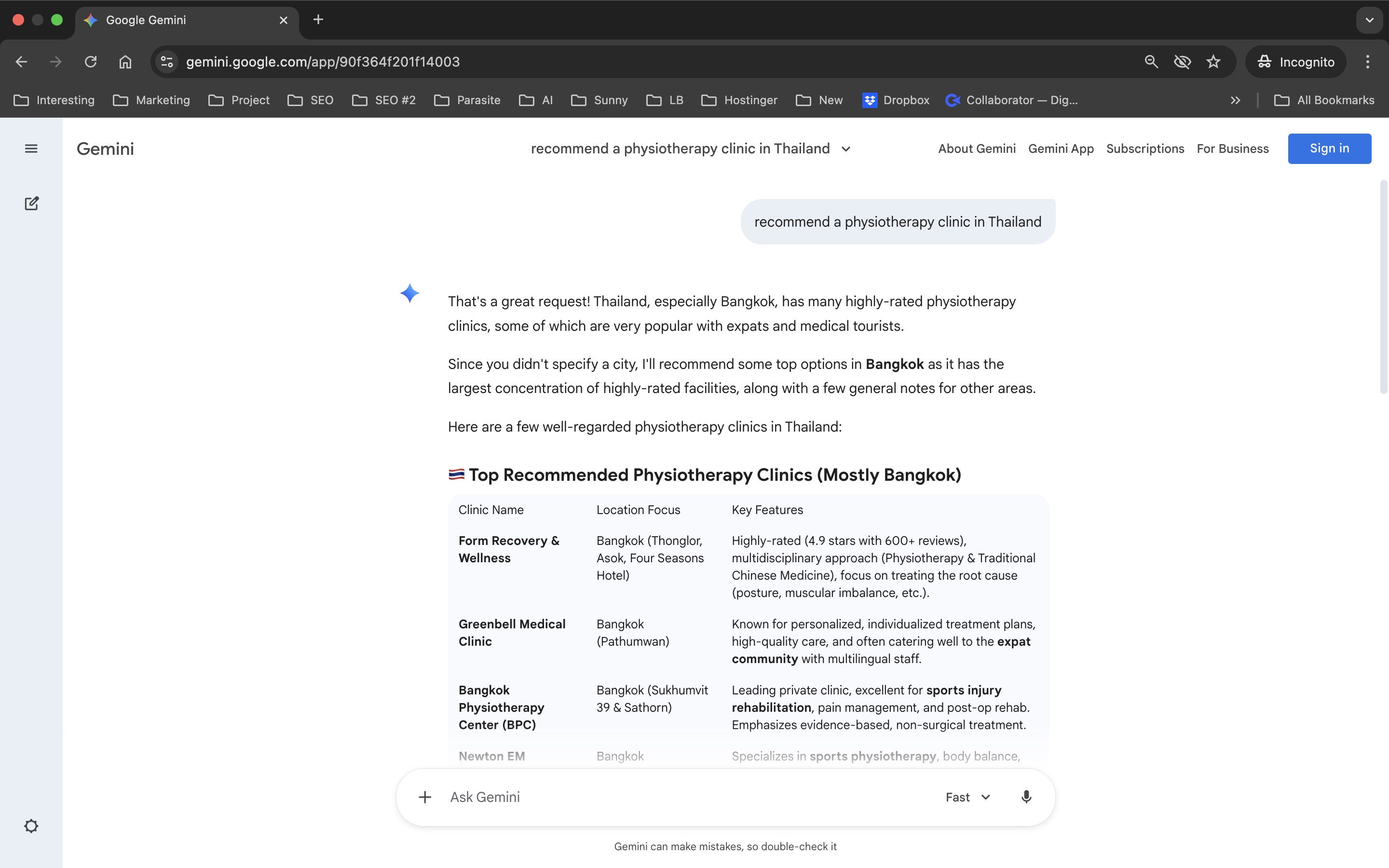
Task: View Subscriptions page
Action: [1145, 149]
